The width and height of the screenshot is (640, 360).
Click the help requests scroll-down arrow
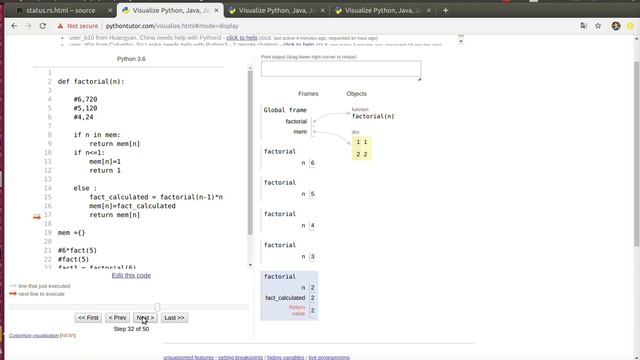(x=461, y=41)
